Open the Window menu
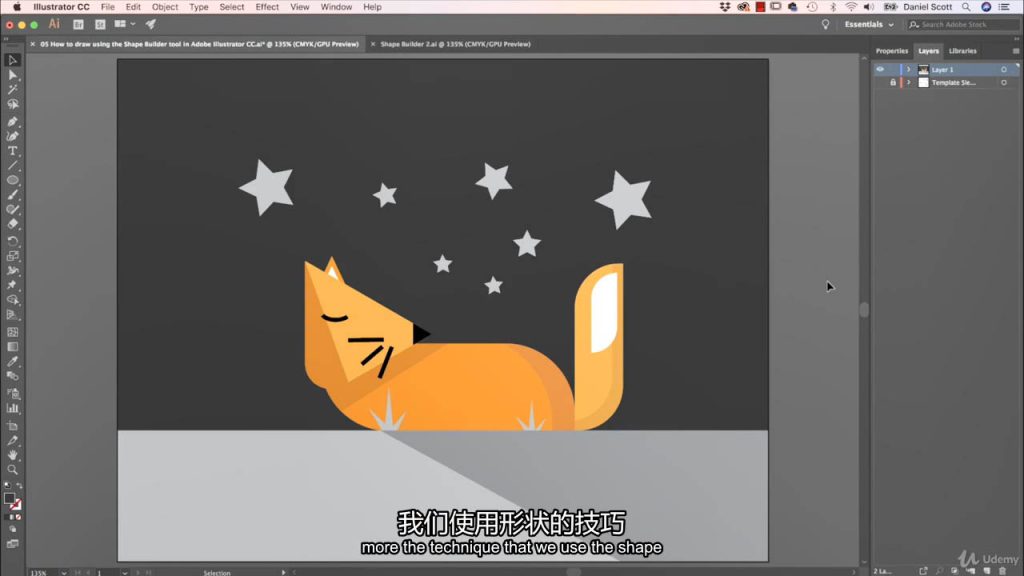 pyautogui.click(x=336, y=7)
